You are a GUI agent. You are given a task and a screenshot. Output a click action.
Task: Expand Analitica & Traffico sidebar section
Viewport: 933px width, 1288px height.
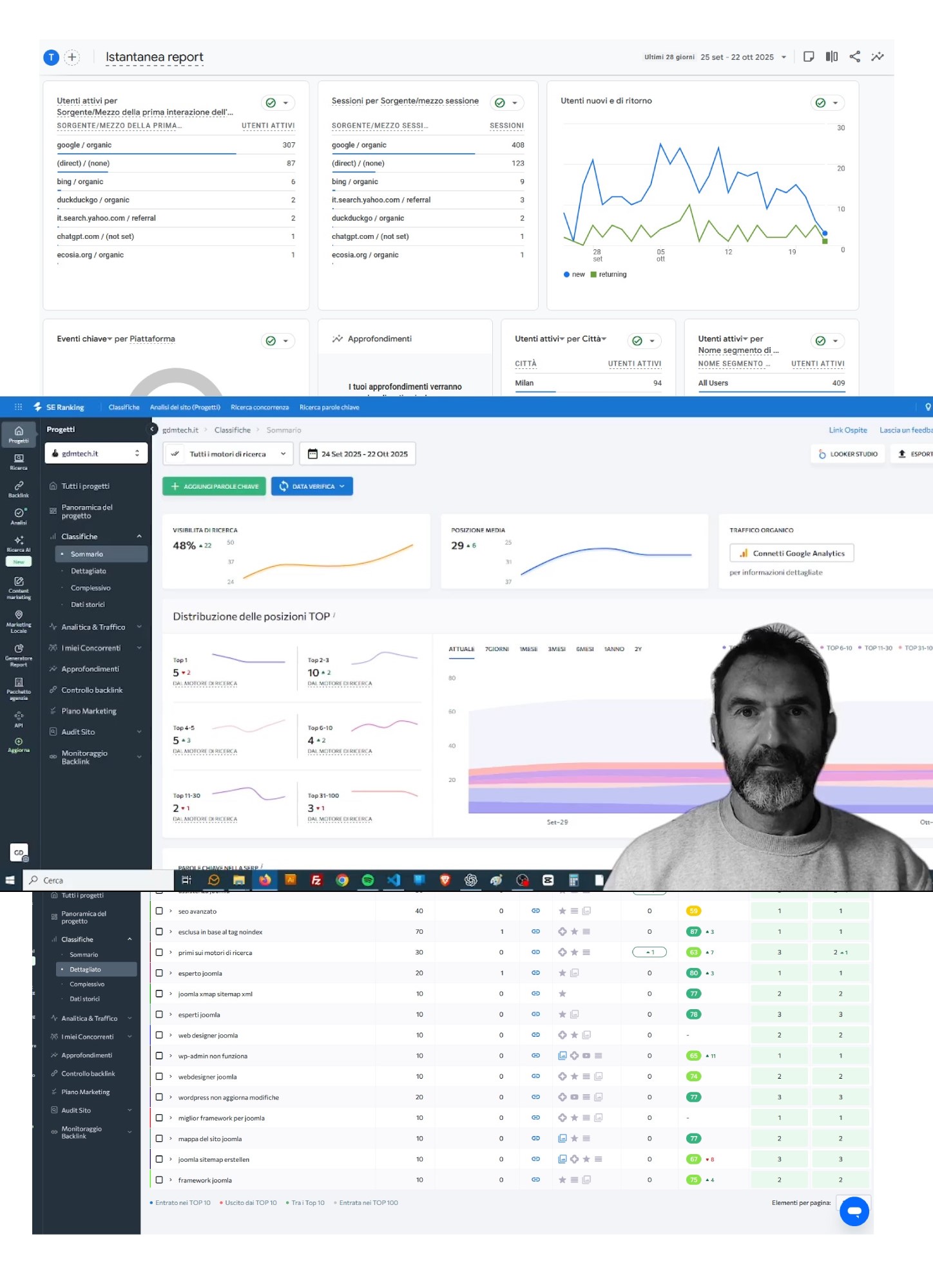point(95,627)
